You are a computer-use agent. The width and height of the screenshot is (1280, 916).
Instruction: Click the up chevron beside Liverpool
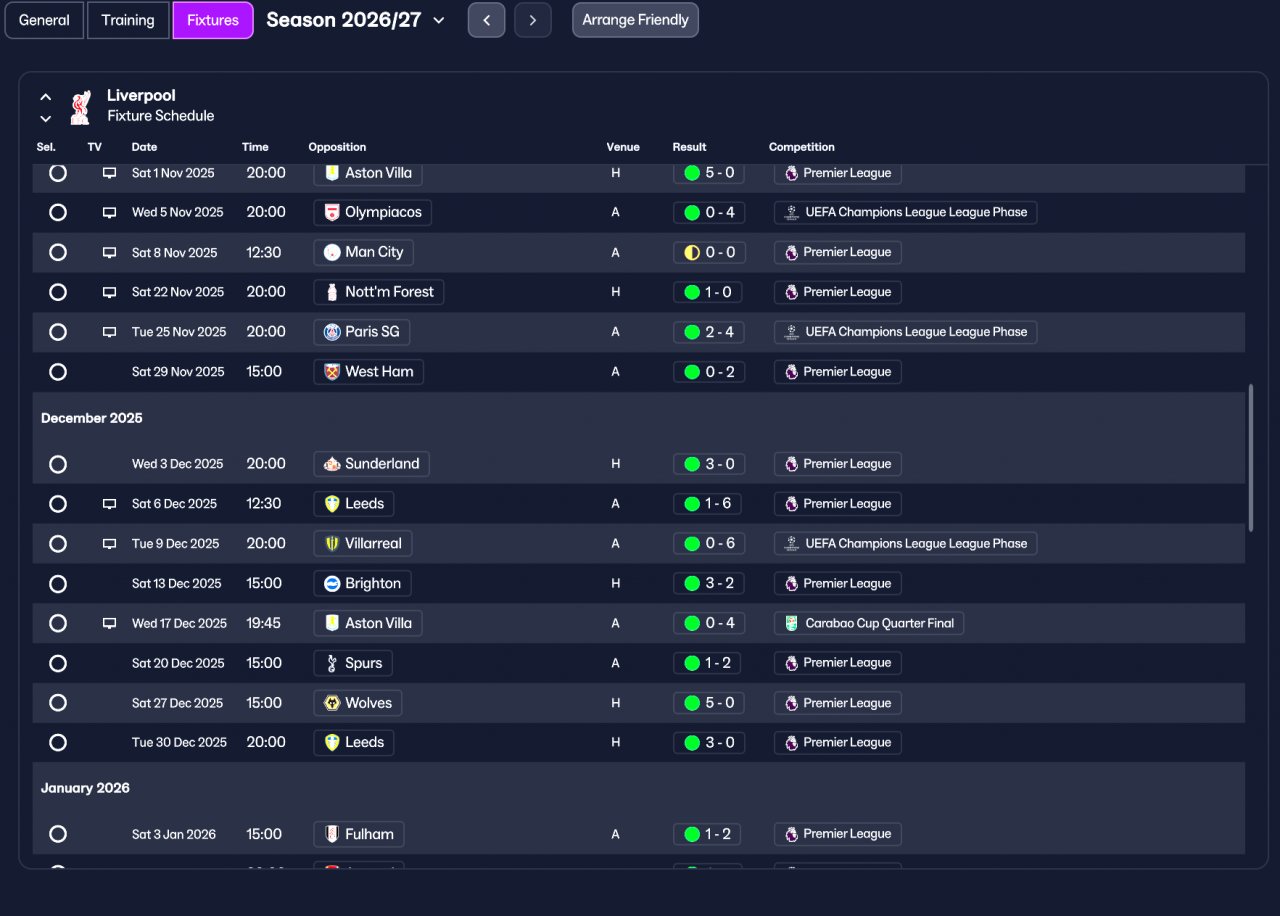46,97
